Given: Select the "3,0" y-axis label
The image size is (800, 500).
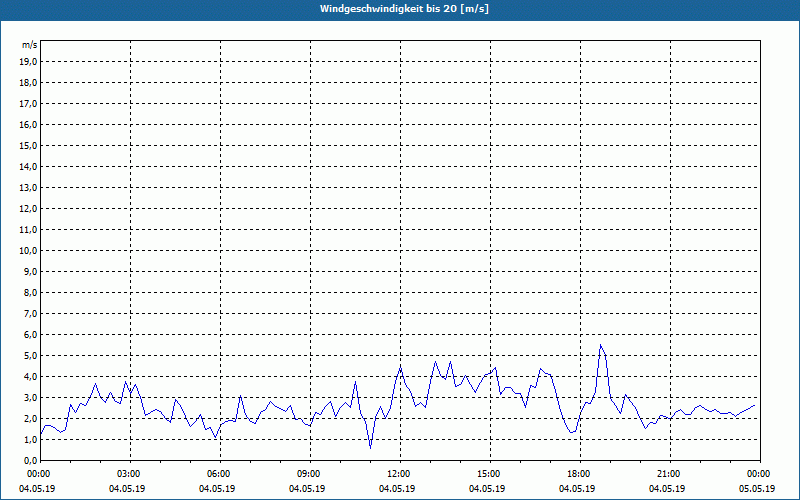Looking at the screenshot, I should [x=30, y=397].
